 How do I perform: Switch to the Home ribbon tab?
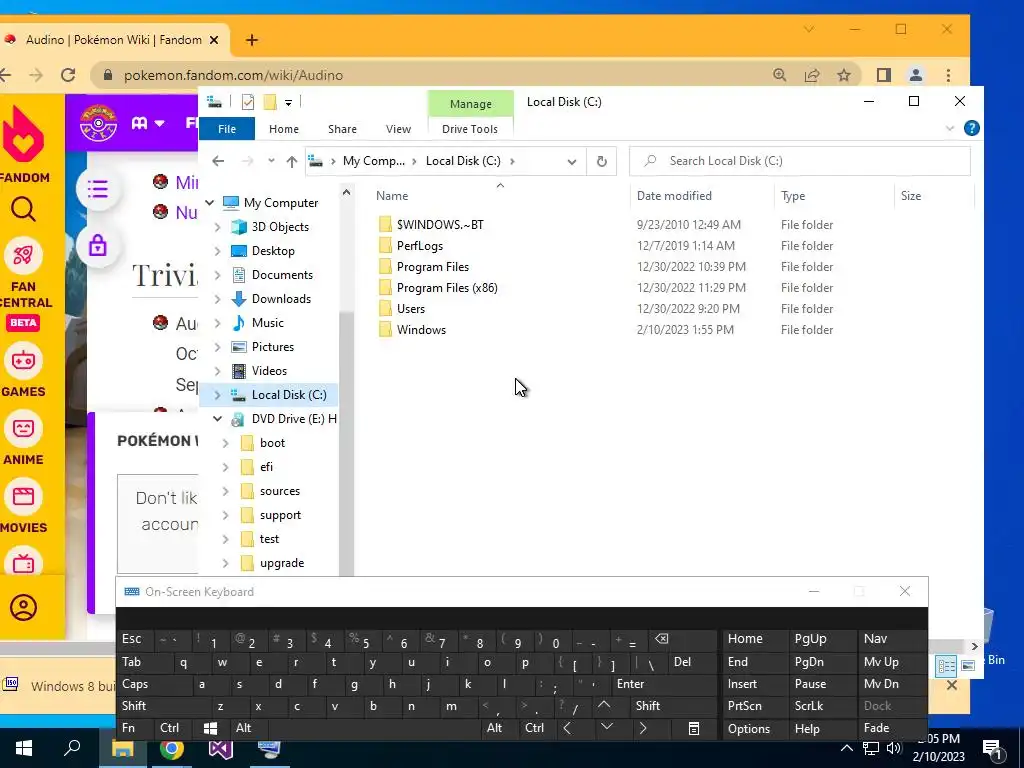283,129
